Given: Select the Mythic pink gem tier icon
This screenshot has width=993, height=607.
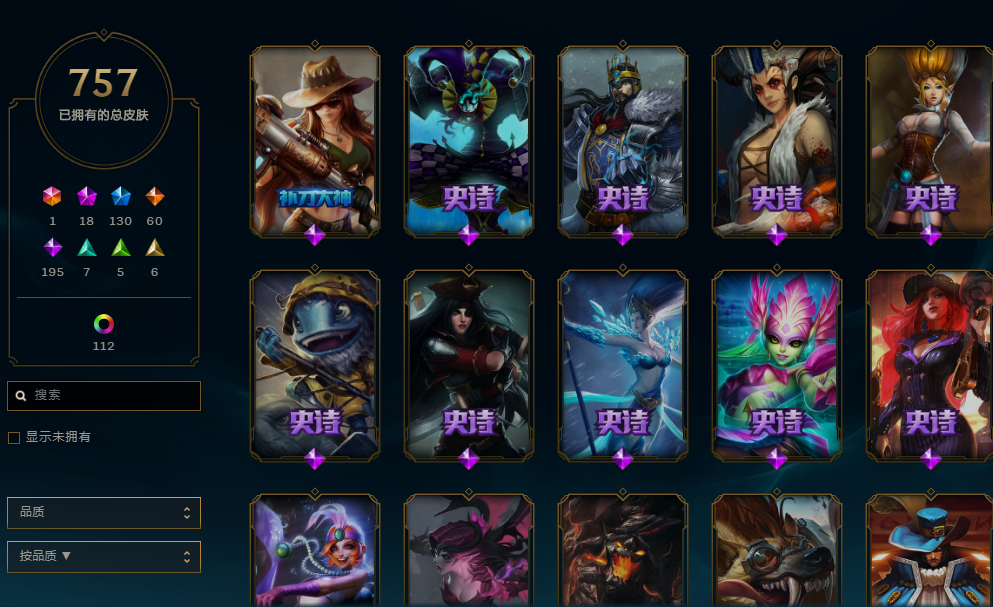Looking at the screenshot, I should click(x=86, y=196).
